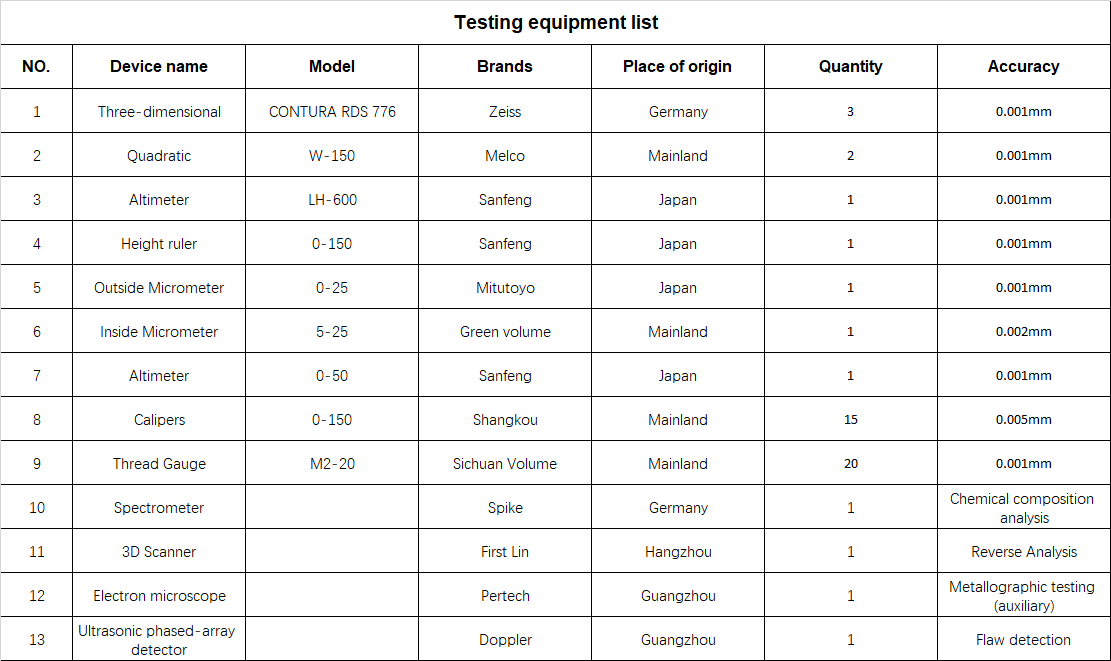Click the 'Place of origin' header cell
Image resolution: width=1111 pixels, height=661 pixels.
click(677, 67)
